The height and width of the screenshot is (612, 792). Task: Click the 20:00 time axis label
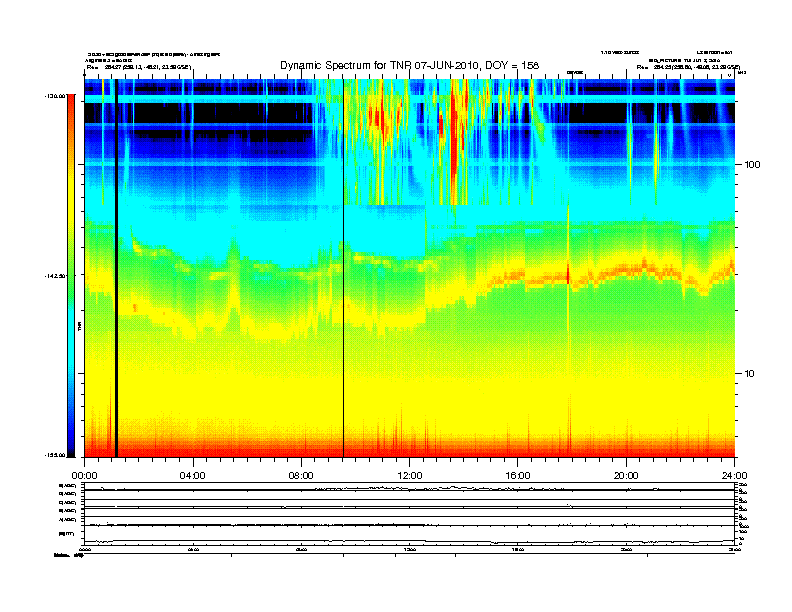pyautogui.click(x=626, y=476)
